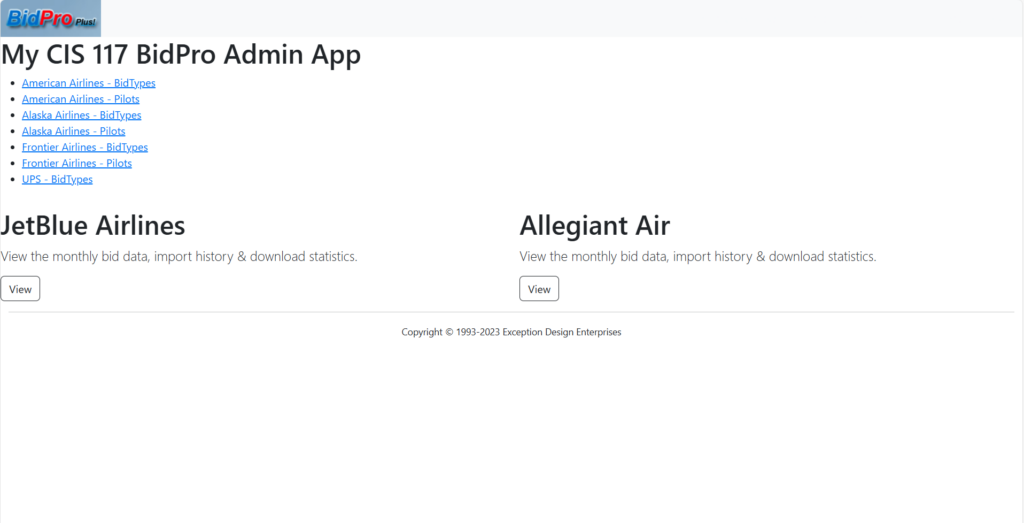This screenshot has width=1024, height=523.
Task: Follow the UPS - BidTypes link
Action: coord(57,179)
